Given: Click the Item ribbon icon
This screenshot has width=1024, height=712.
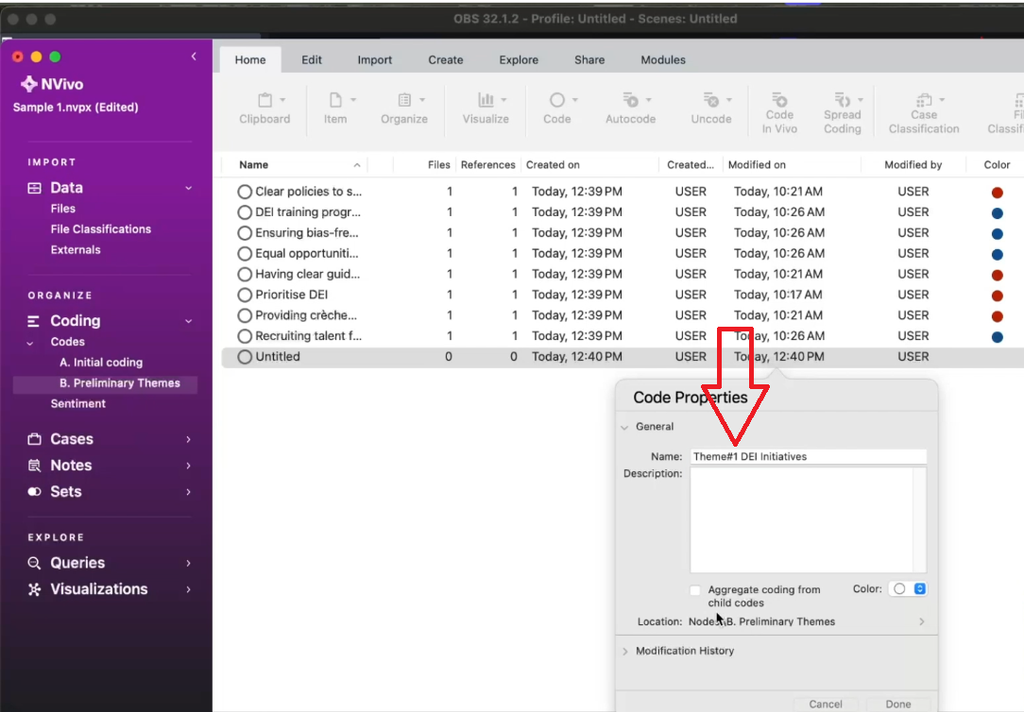Looking at the screenshot, I should (335, 100).
